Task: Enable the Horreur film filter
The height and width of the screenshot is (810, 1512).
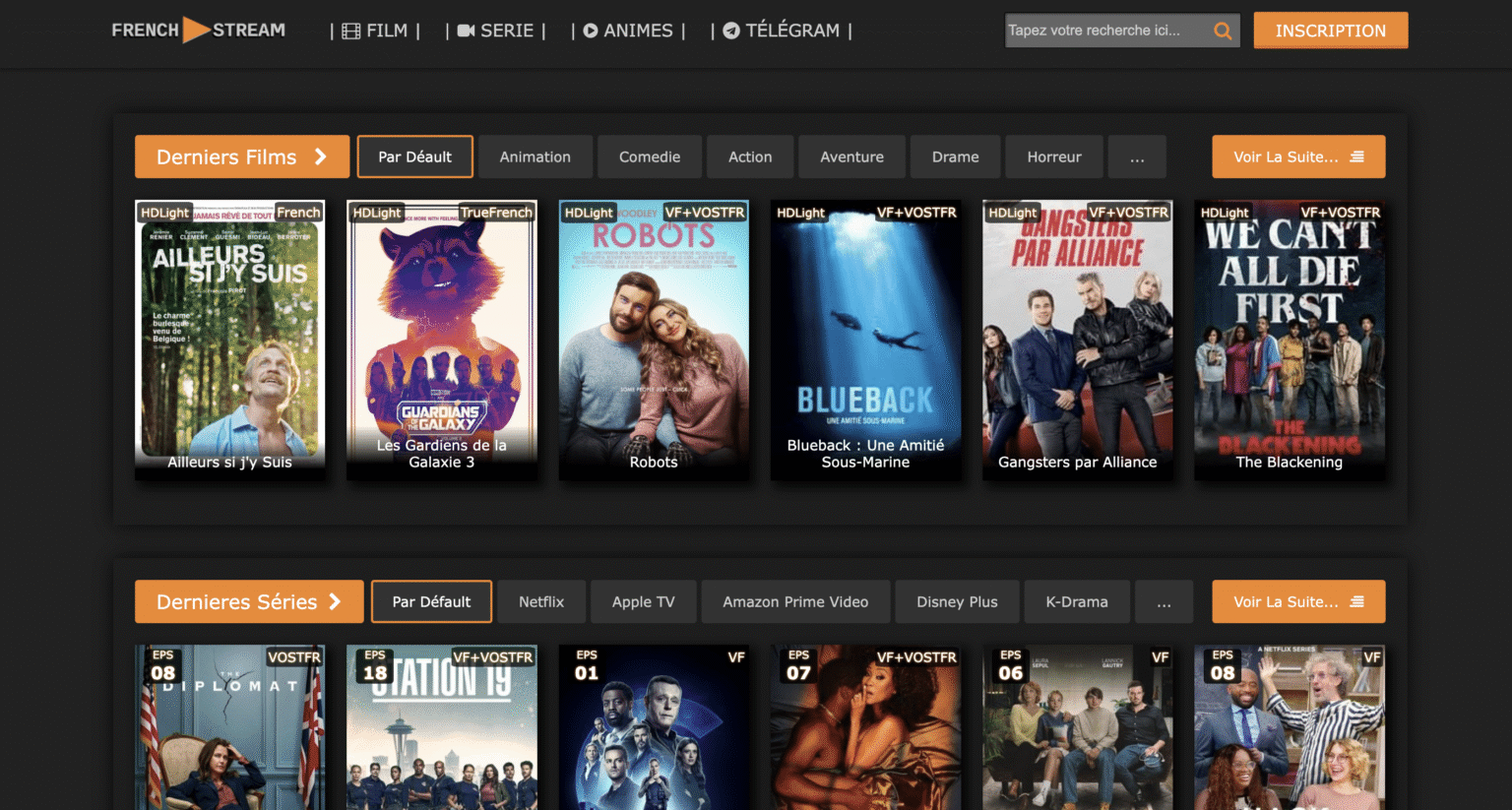Action: pyautogui.click(x=1053, y=156)
